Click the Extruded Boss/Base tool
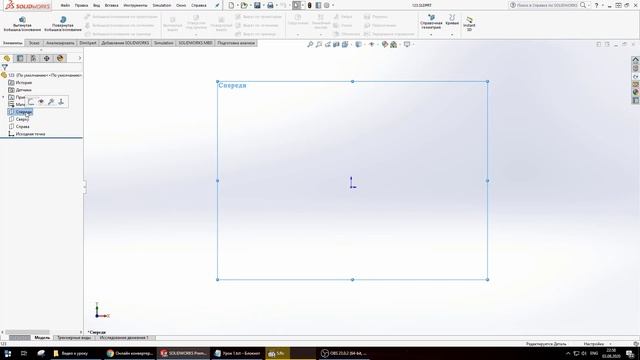Viewport: 640px width, 360px height. tap(22, 24)
